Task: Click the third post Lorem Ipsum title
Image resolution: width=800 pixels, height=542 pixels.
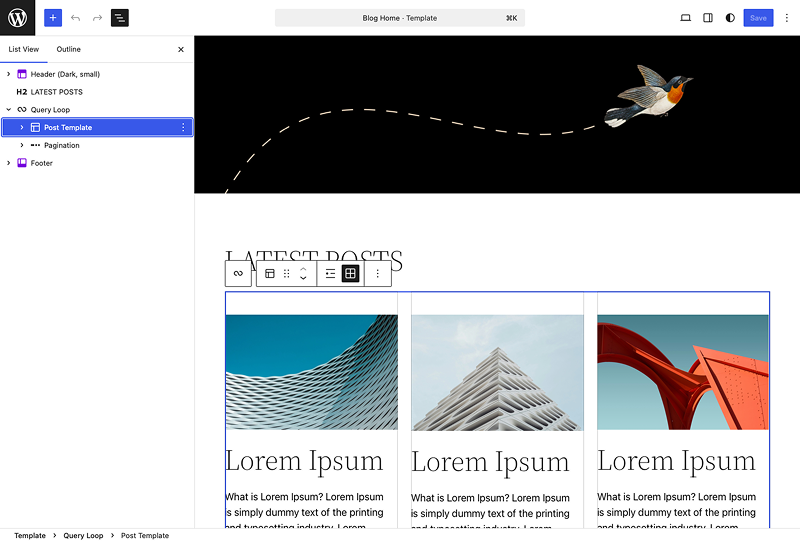Action: tap(677, 460)
